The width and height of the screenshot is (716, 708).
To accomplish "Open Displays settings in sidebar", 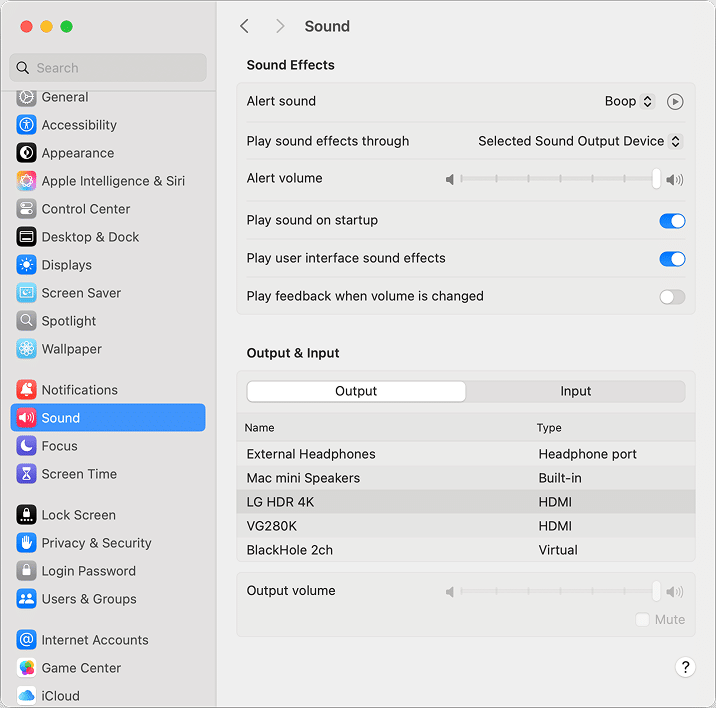I will point(66,265).
